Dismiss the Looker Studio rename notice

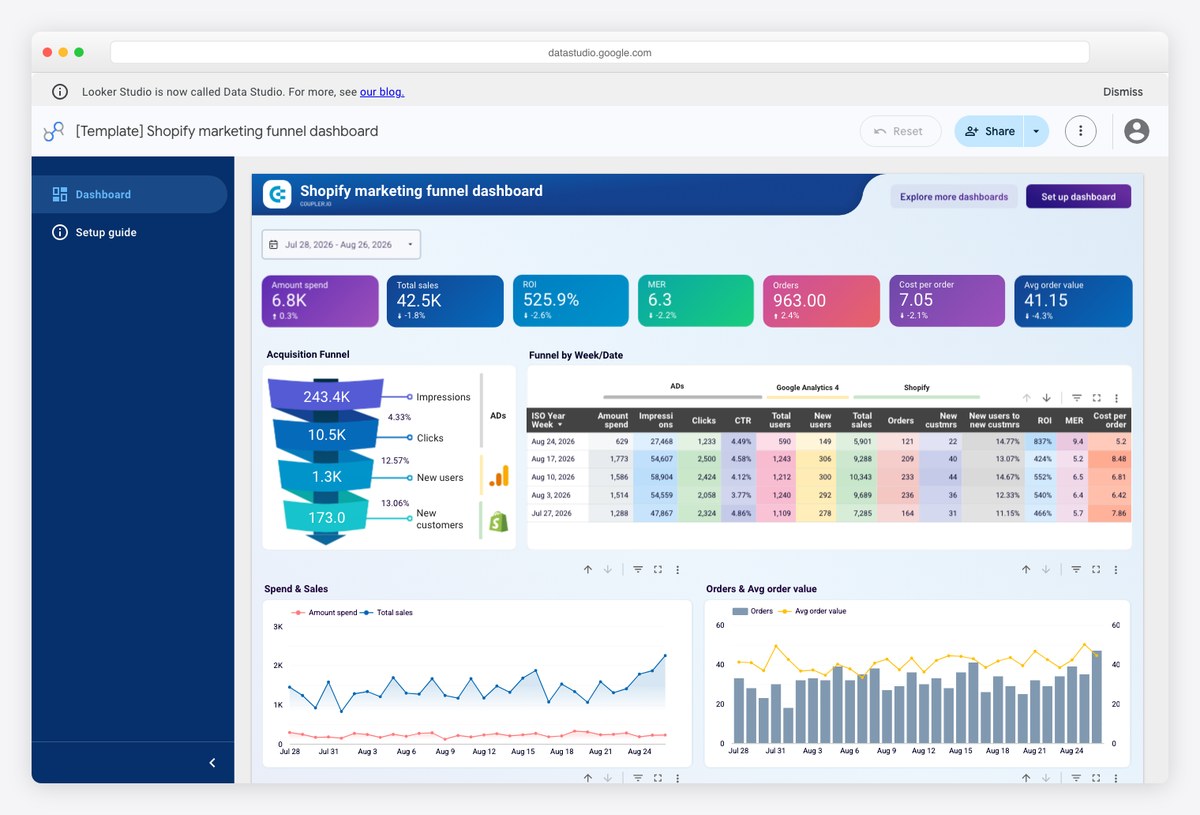(1123, 92)
